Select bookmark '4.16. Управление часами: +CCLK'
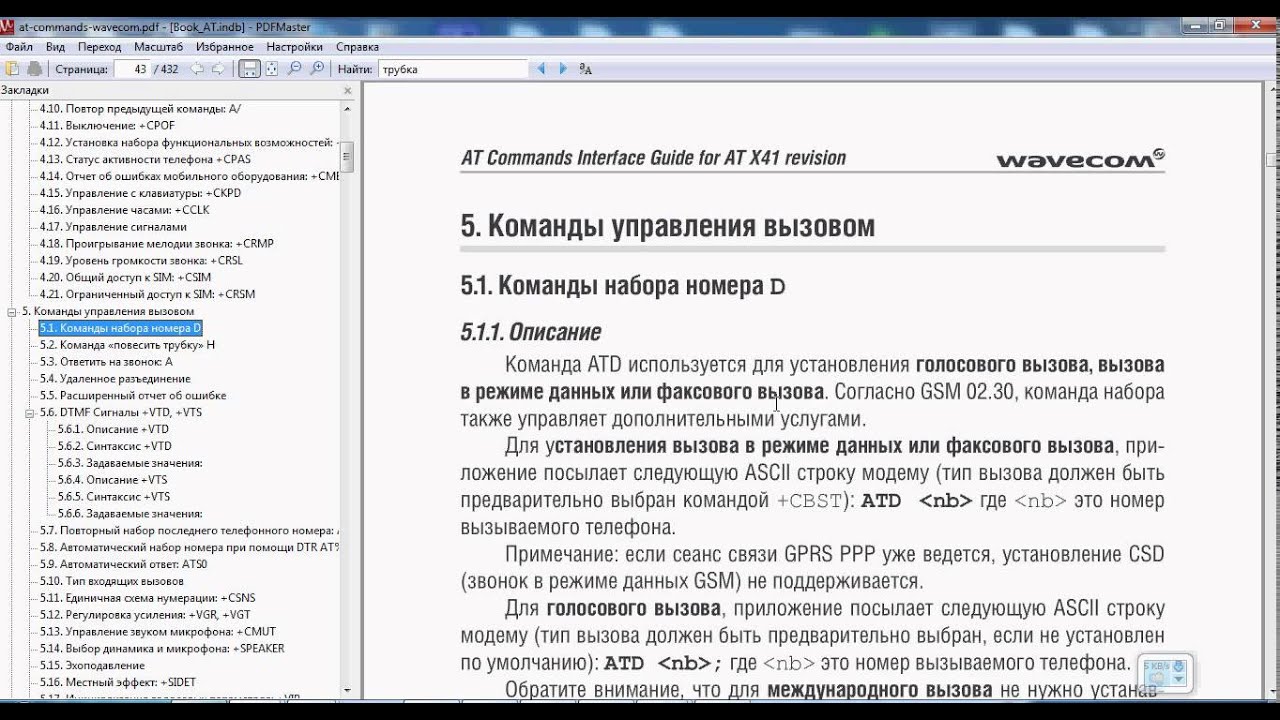The image size is (1280, 720). [x=125, y=210]
